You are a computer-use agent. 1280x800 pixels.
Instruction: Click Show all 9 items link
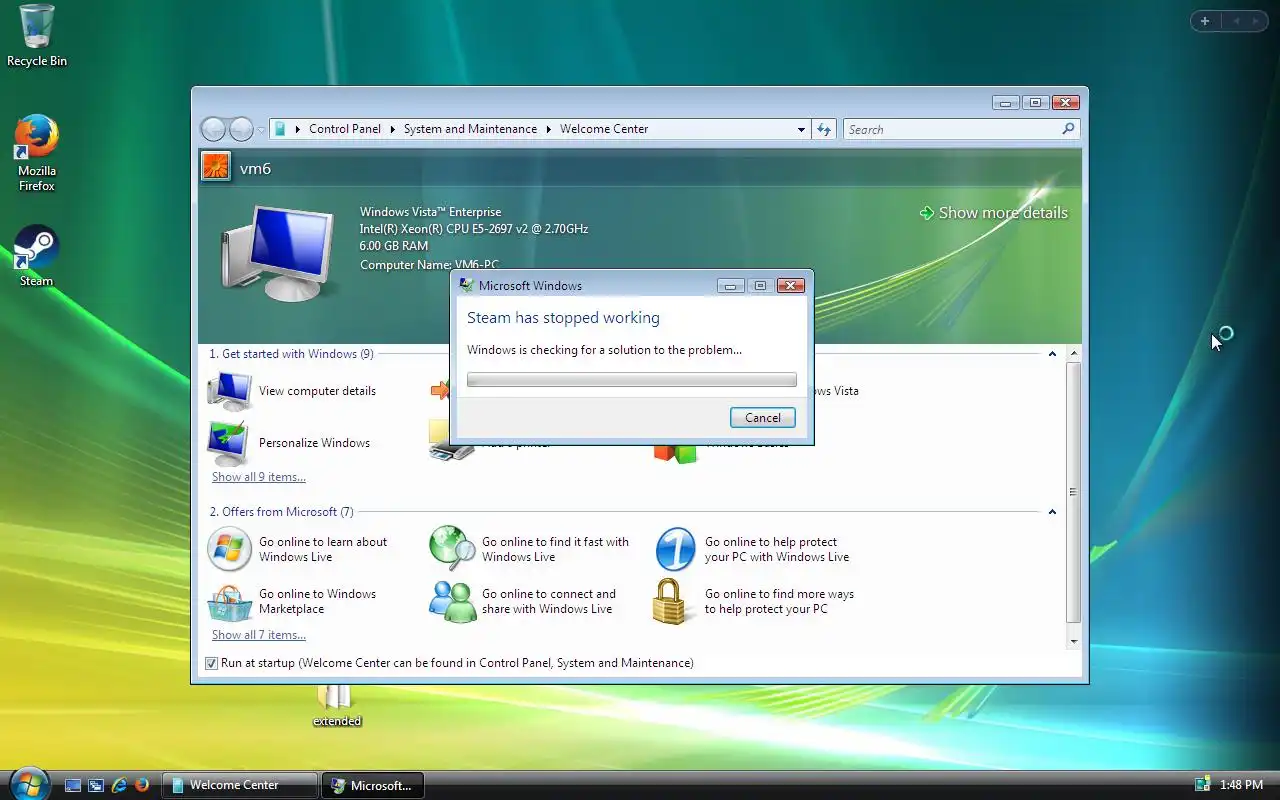pos(259,477)
